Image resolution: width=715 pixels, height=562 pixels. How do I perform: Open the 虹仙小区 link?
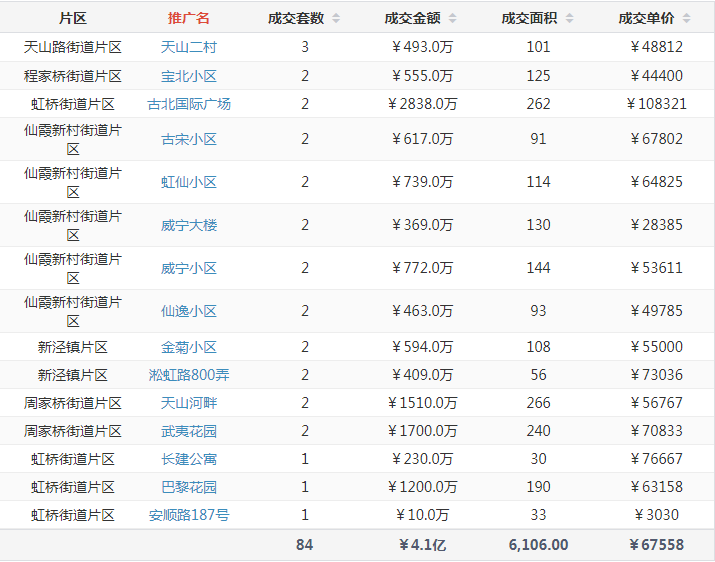pyautogui.click(x=189, y=182)
